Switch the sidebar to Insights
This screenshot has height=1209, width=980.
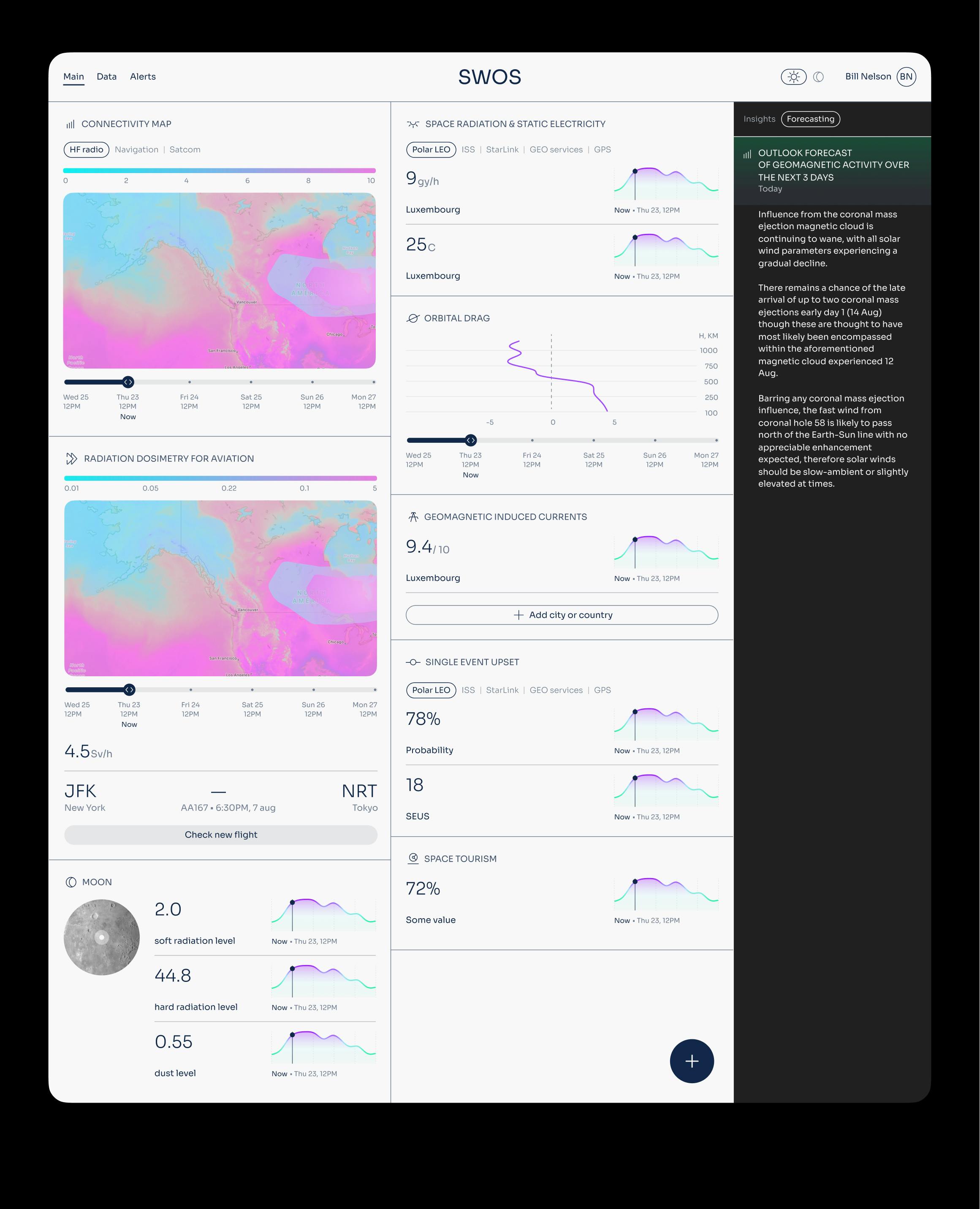(x=759, y=119)
